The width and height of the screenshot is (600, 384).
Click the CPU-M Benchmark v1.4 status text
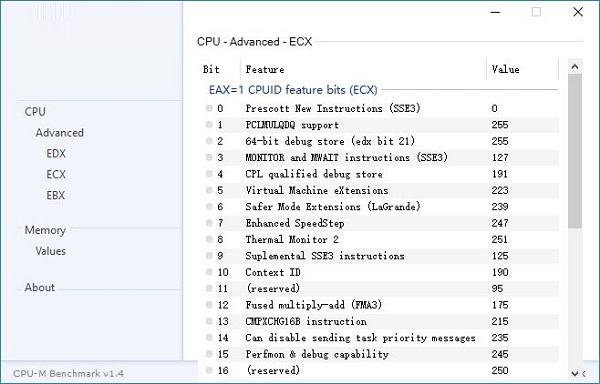point(68,374)
